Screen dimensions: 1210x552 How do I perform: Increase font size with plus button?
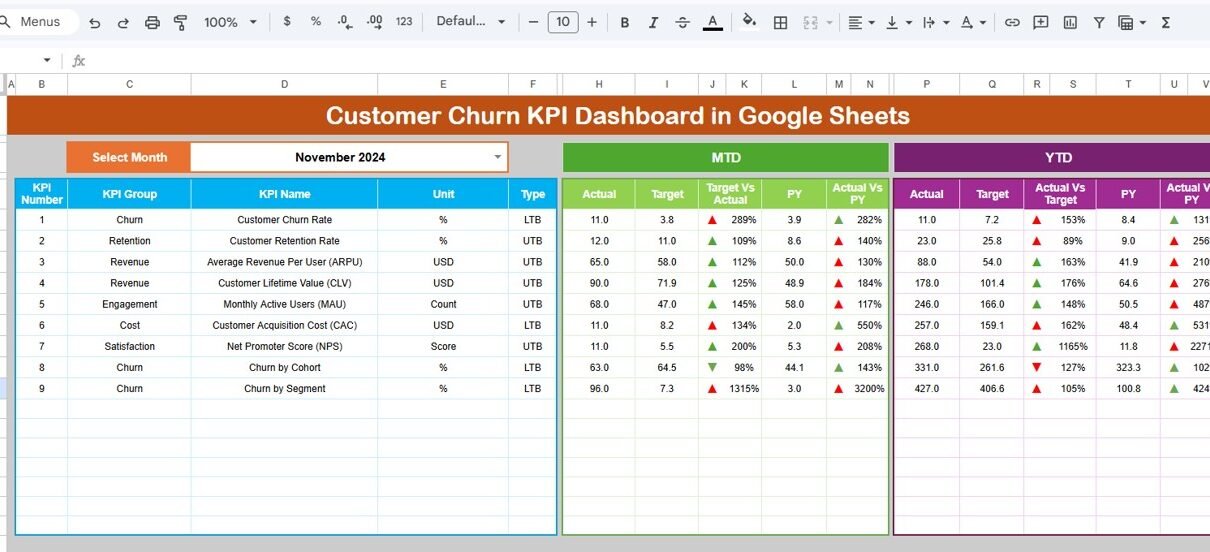592,22
